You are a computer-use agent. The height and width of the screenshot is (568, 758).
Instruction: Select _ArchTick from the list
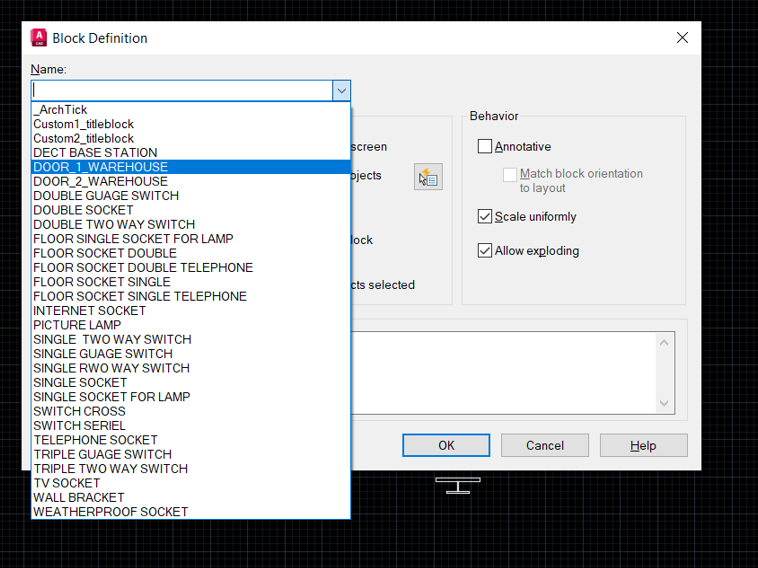pyautogui.click(x=191, y=110)
